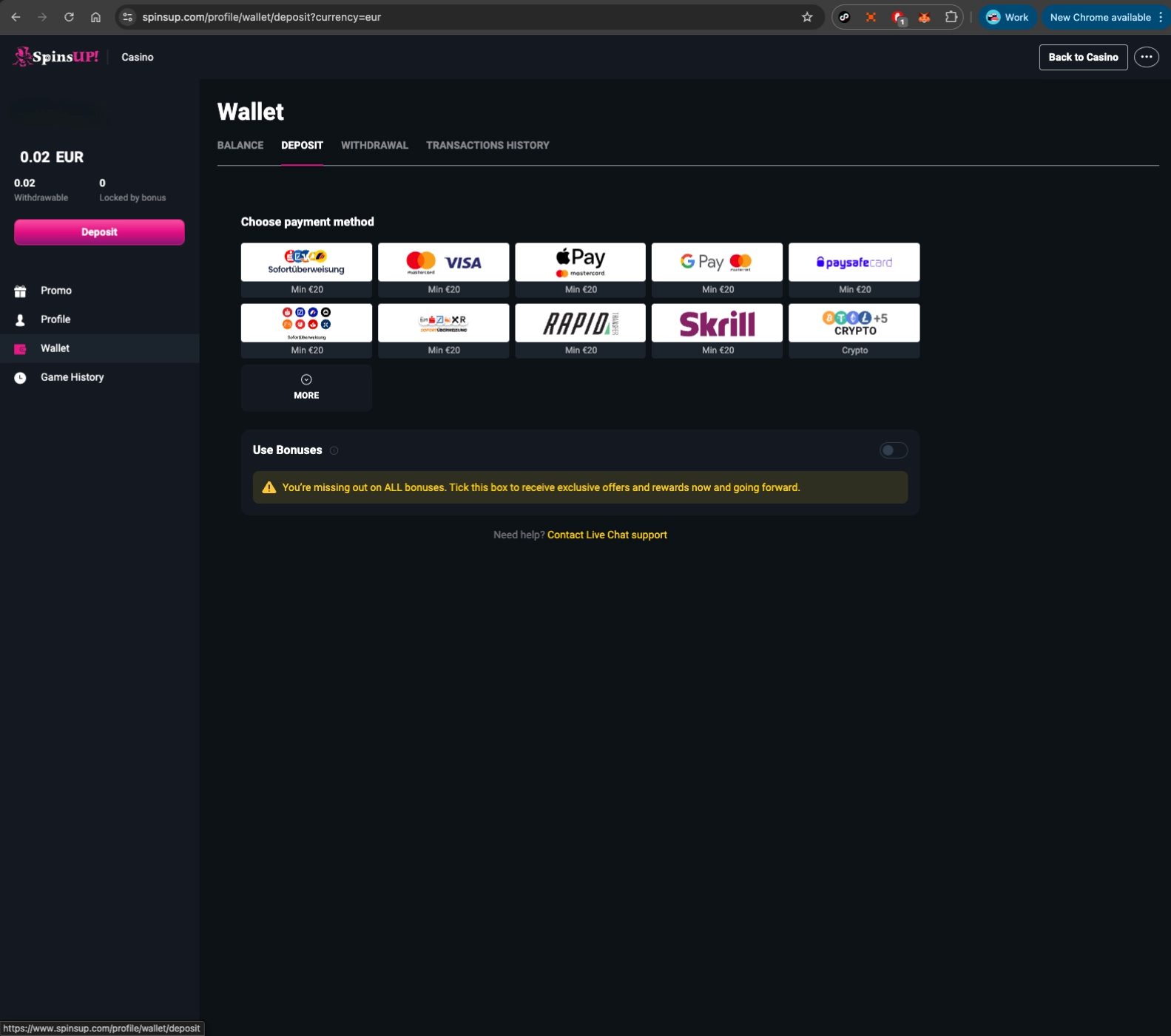
Task: Open Wallet in sidebar
Action: click(100, 348)
